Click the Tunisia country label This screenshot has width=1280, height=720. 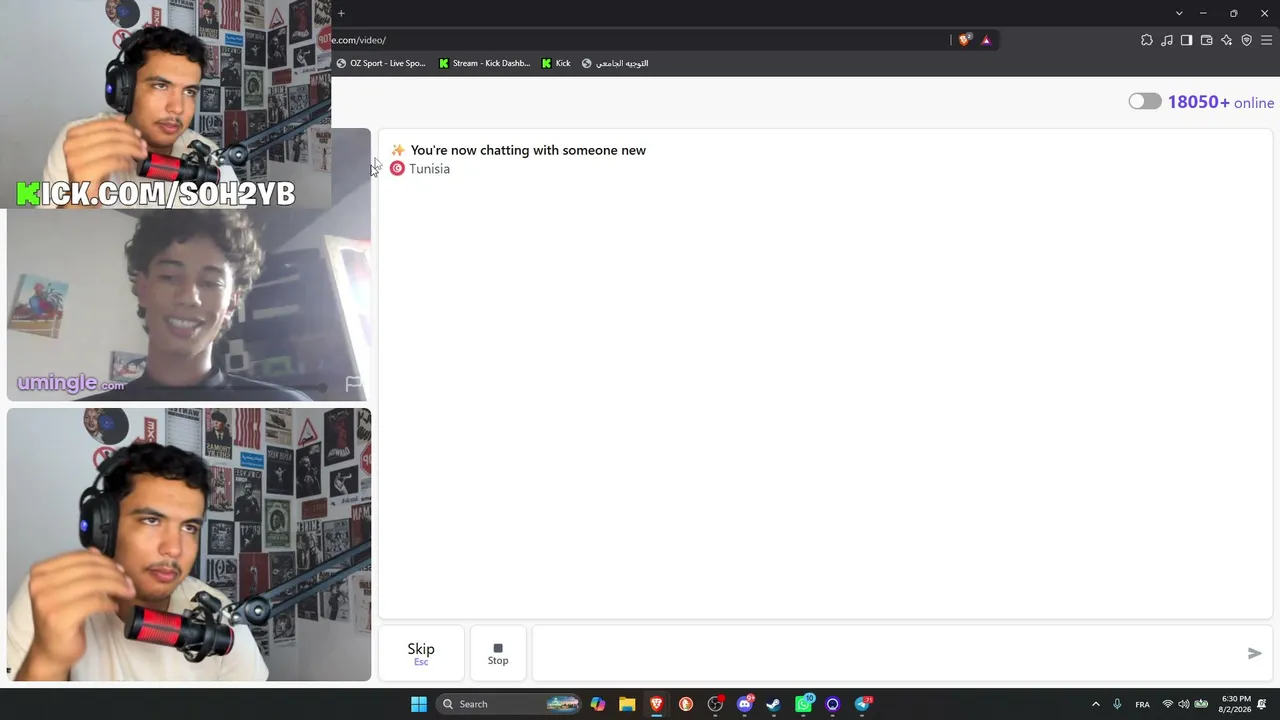point(429,169)
